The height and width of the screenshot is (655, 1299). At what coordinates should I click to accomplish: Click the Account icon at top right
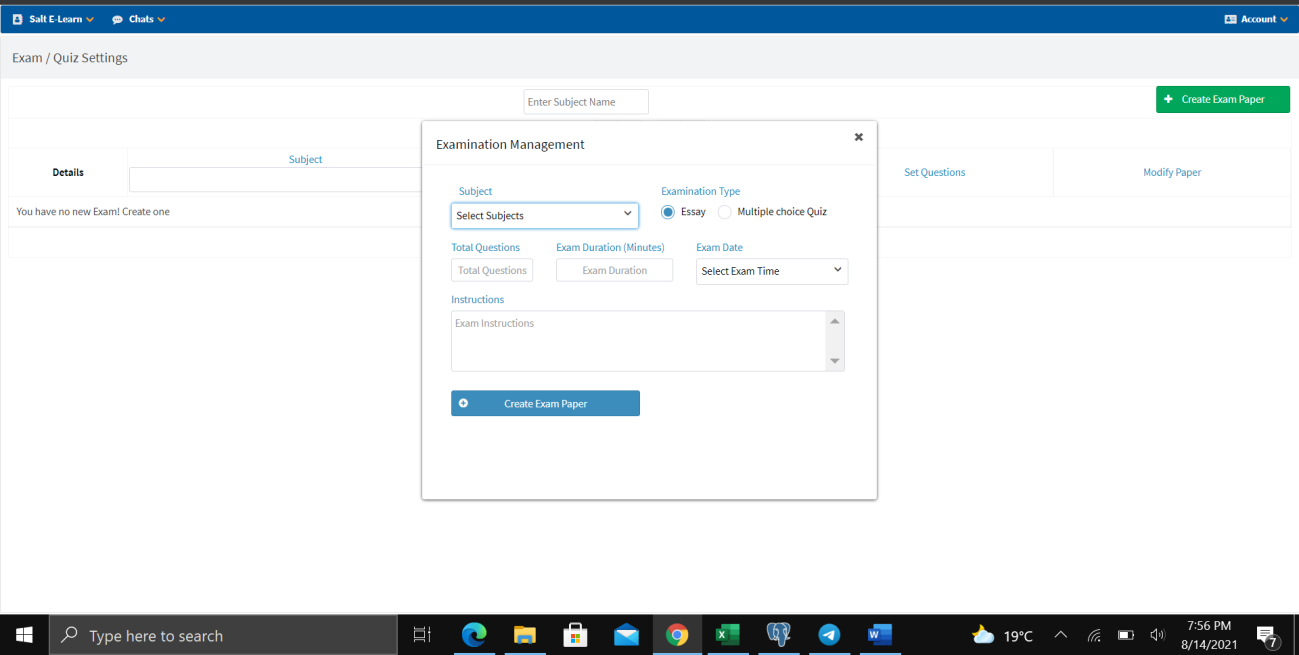[x=1229, y=18]
